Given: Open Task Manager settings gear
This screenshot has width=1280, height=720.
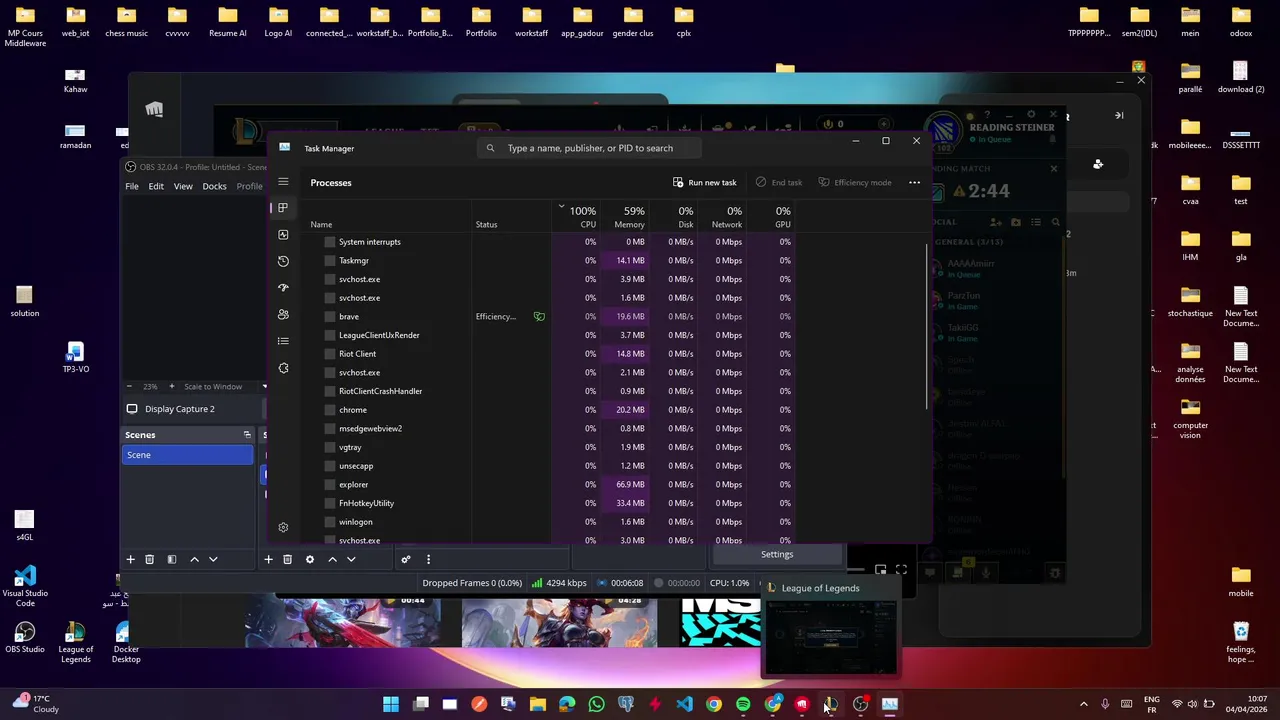Looking at the screenshot, I should click(283, 527).
